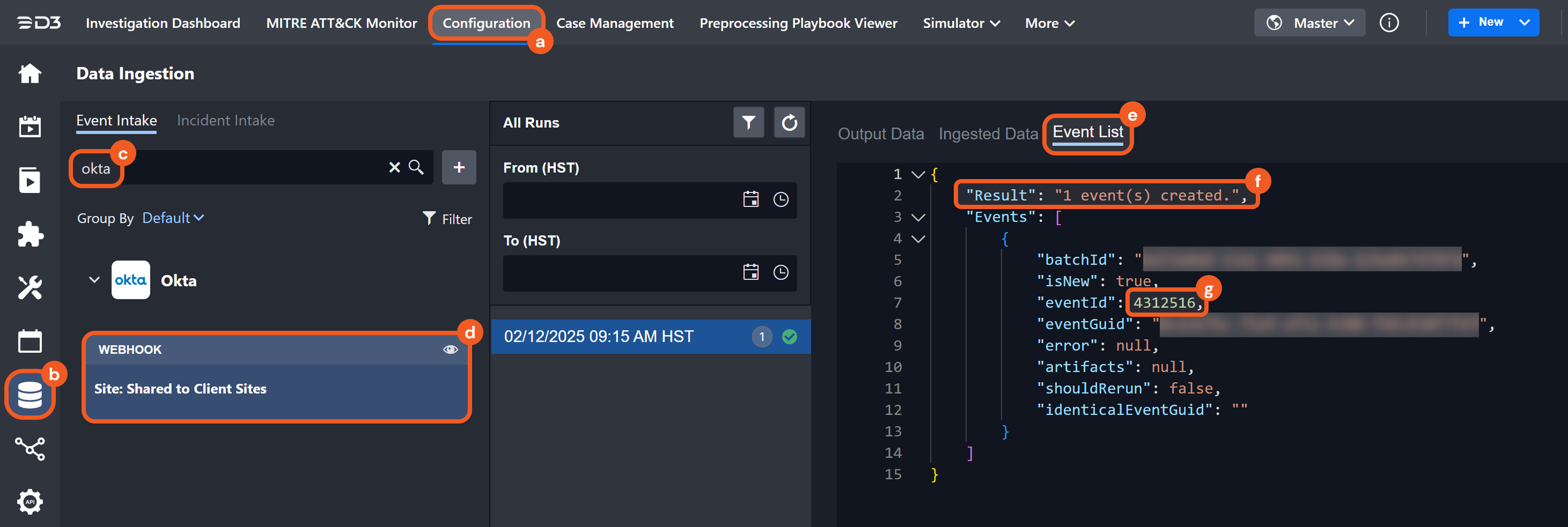Switch to the Incident Intake tab
The width and height of the screenshot is (1568, 527).
(x=225, y=121)
